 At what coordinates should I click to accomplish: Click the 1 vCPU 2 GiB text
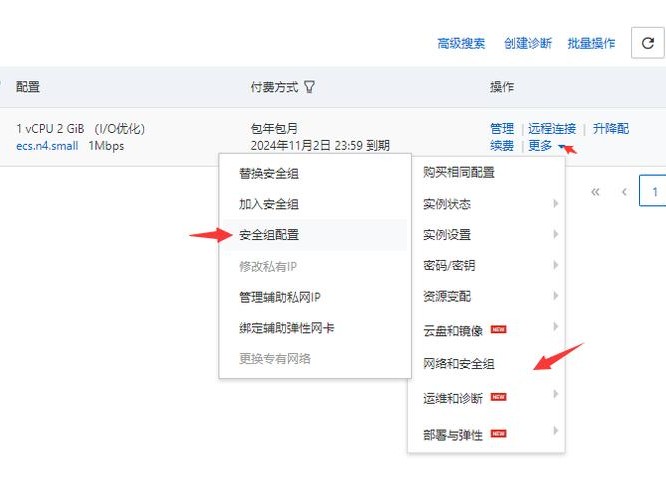pos(50,128)
